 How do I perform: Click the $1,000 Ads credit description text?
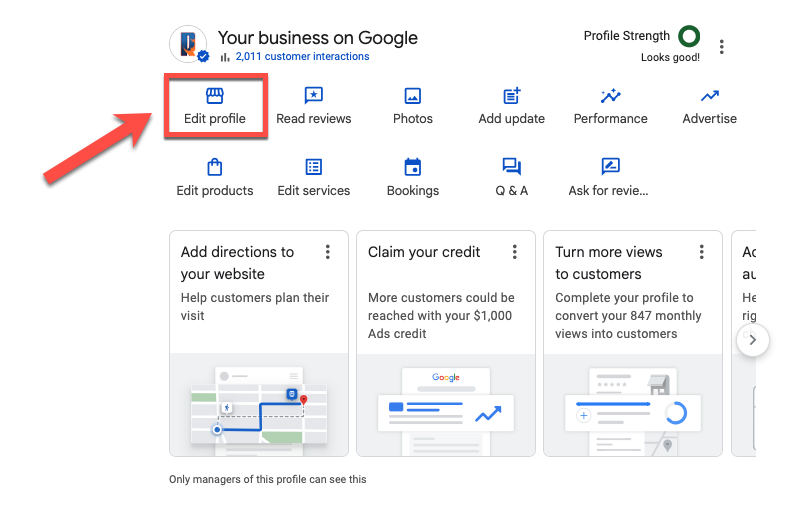tap(441, 315)
